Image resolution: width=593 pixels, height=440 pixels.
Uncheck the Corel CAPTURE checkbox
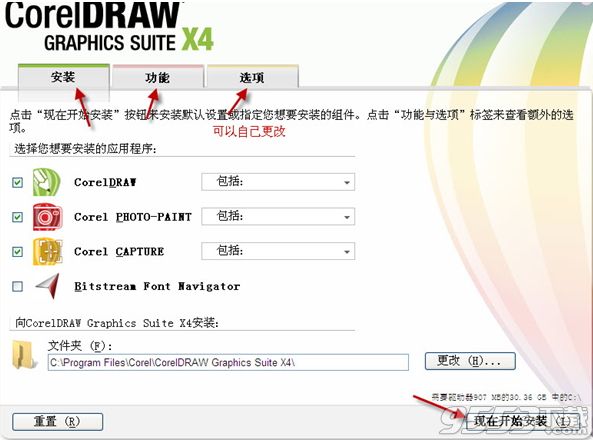click(17, 252)
